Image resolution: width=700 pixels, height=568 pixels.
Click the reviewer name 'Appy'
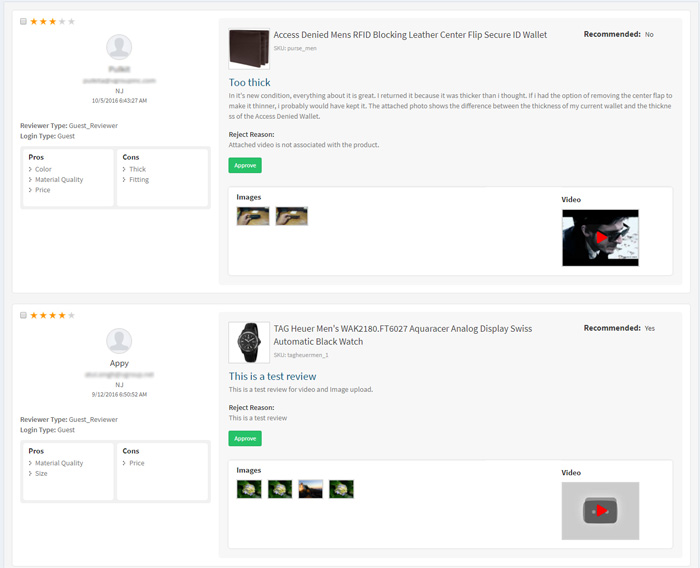tap(119, 363)
